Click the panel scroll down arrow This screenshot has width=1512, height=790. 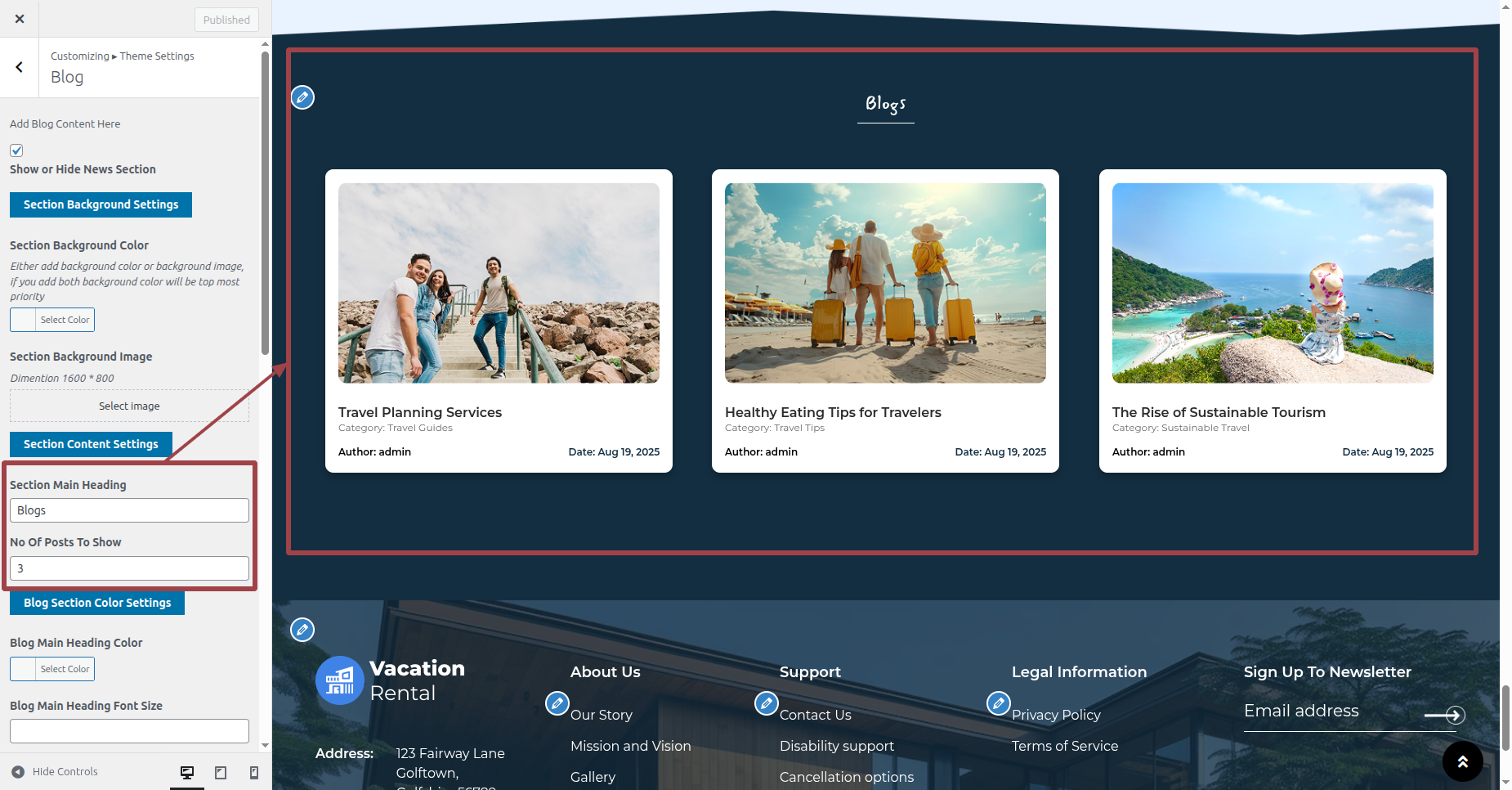point(265,746)
